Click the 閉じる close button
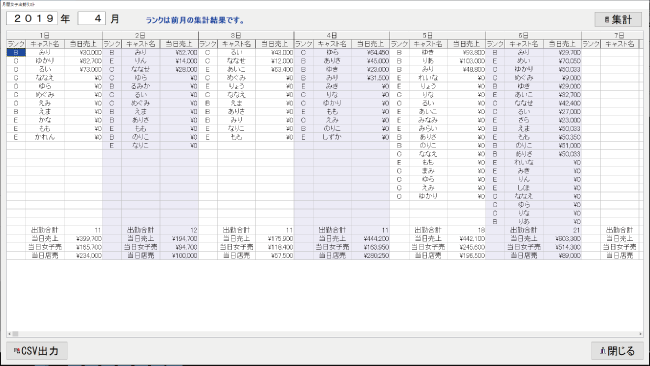Image resolution: width=650 pixels, height=366 pixels. pos(617,351)
